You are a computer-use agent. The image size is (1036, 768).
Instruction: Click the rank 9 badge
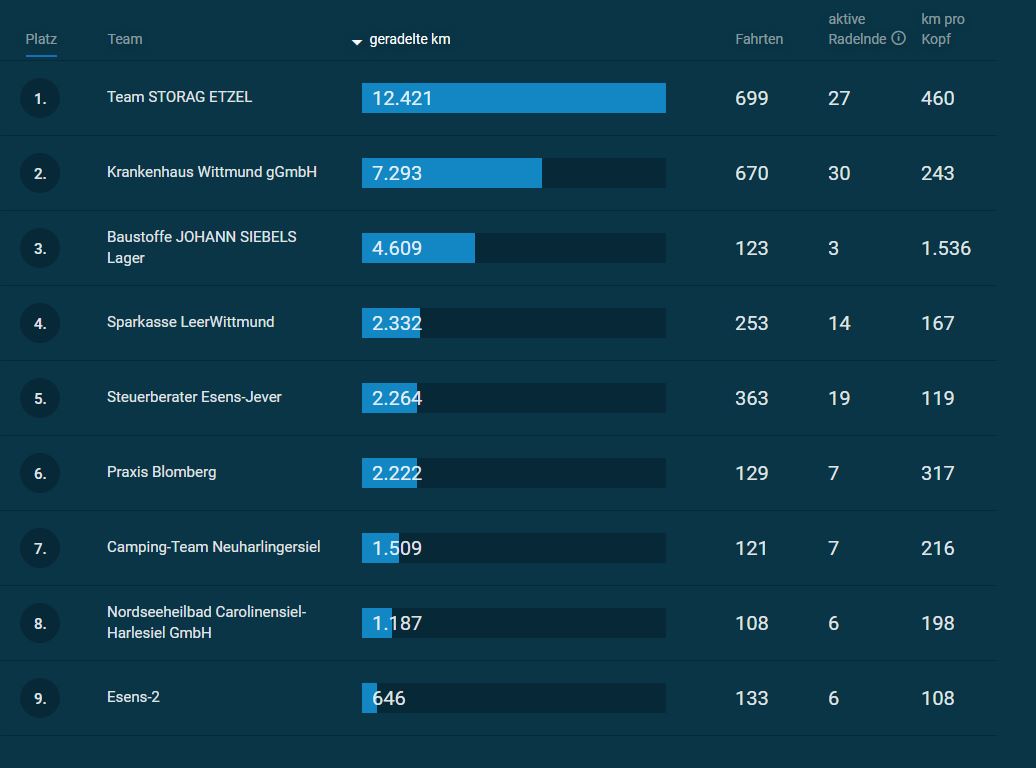(x=40, y=698)
